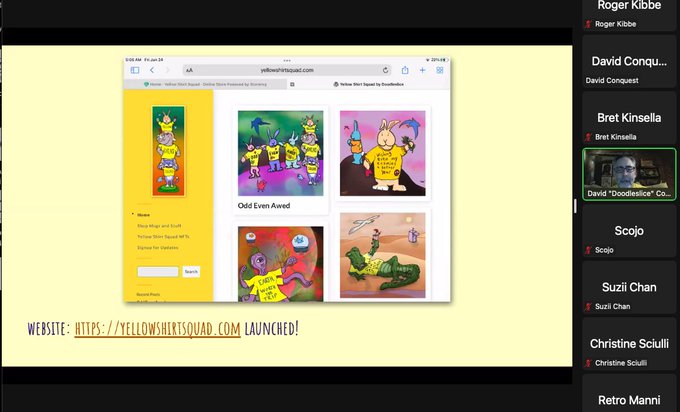
Task: Open the Safari share sheet icon
Action: coord(405,70)
